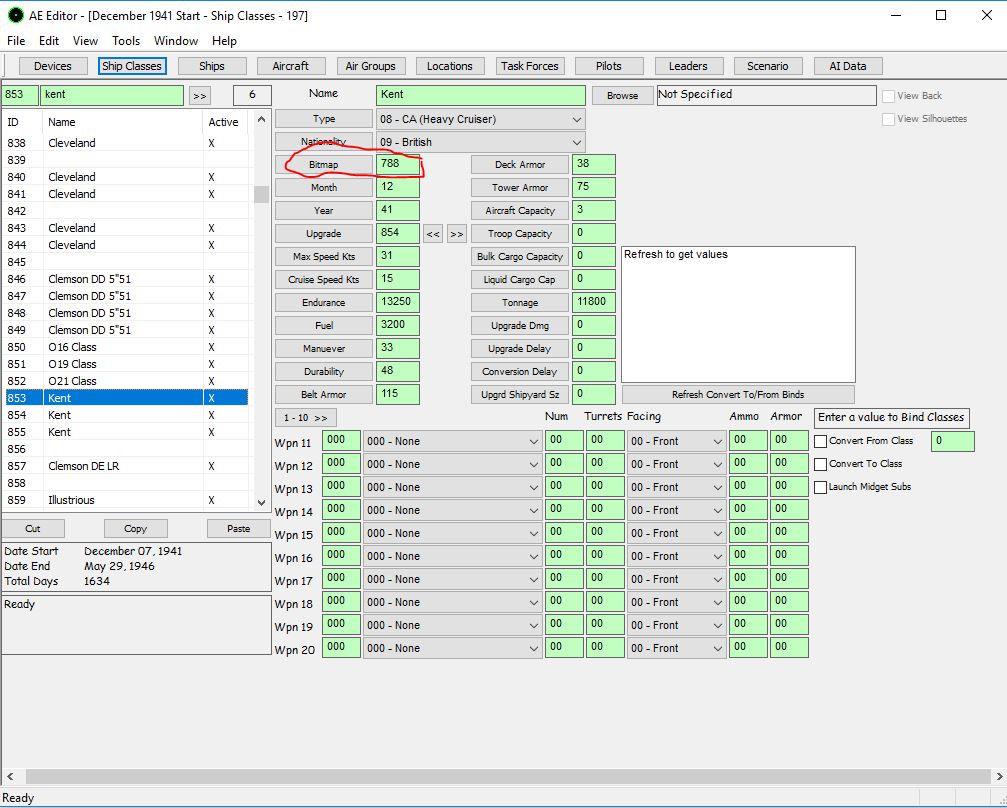Switch to the Scenario tab

768,66
